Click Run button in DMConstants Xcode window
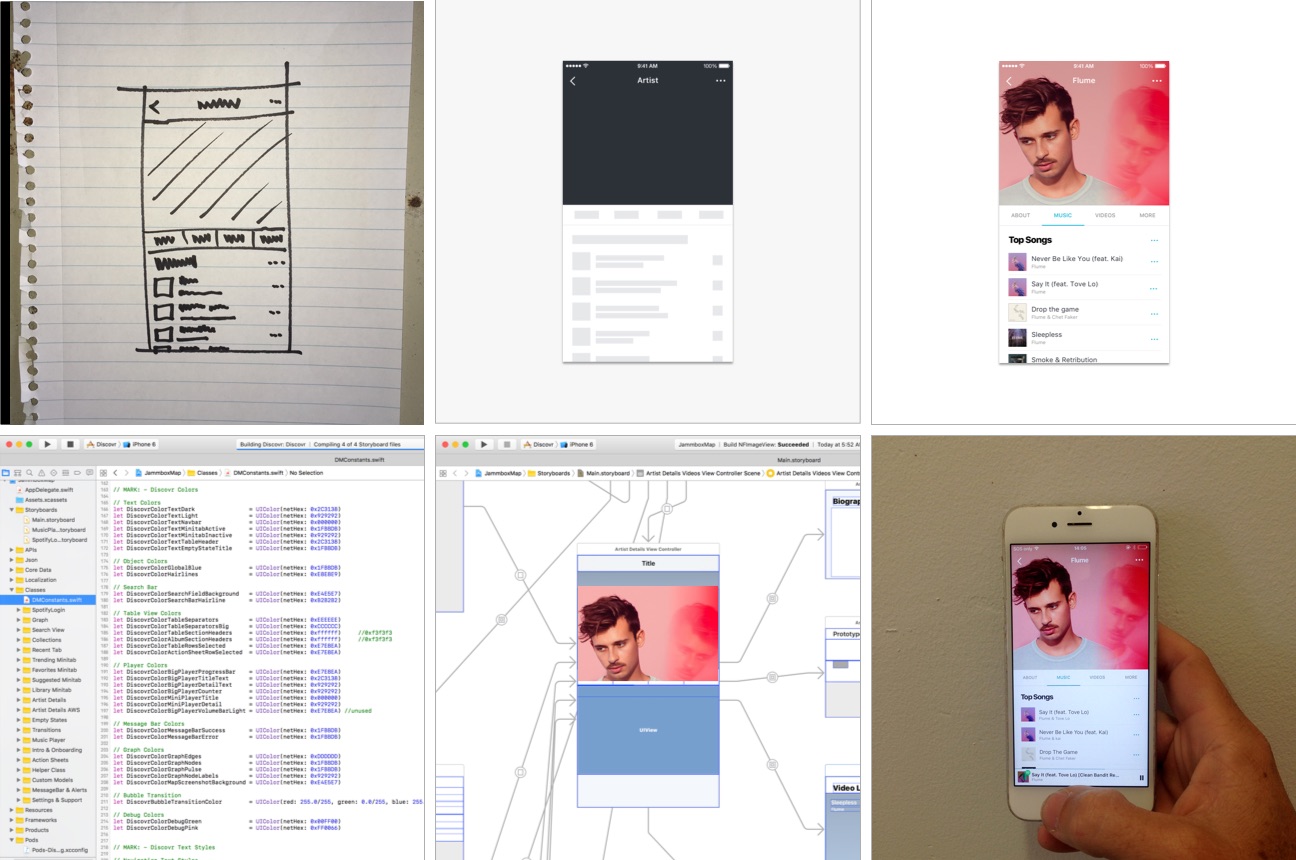 (47, 444)
